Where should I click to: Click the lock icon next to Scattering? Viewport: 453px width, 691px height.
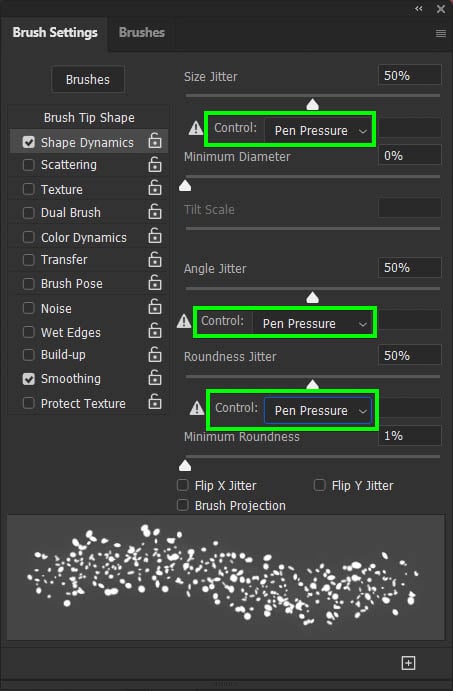coord(155,164)
